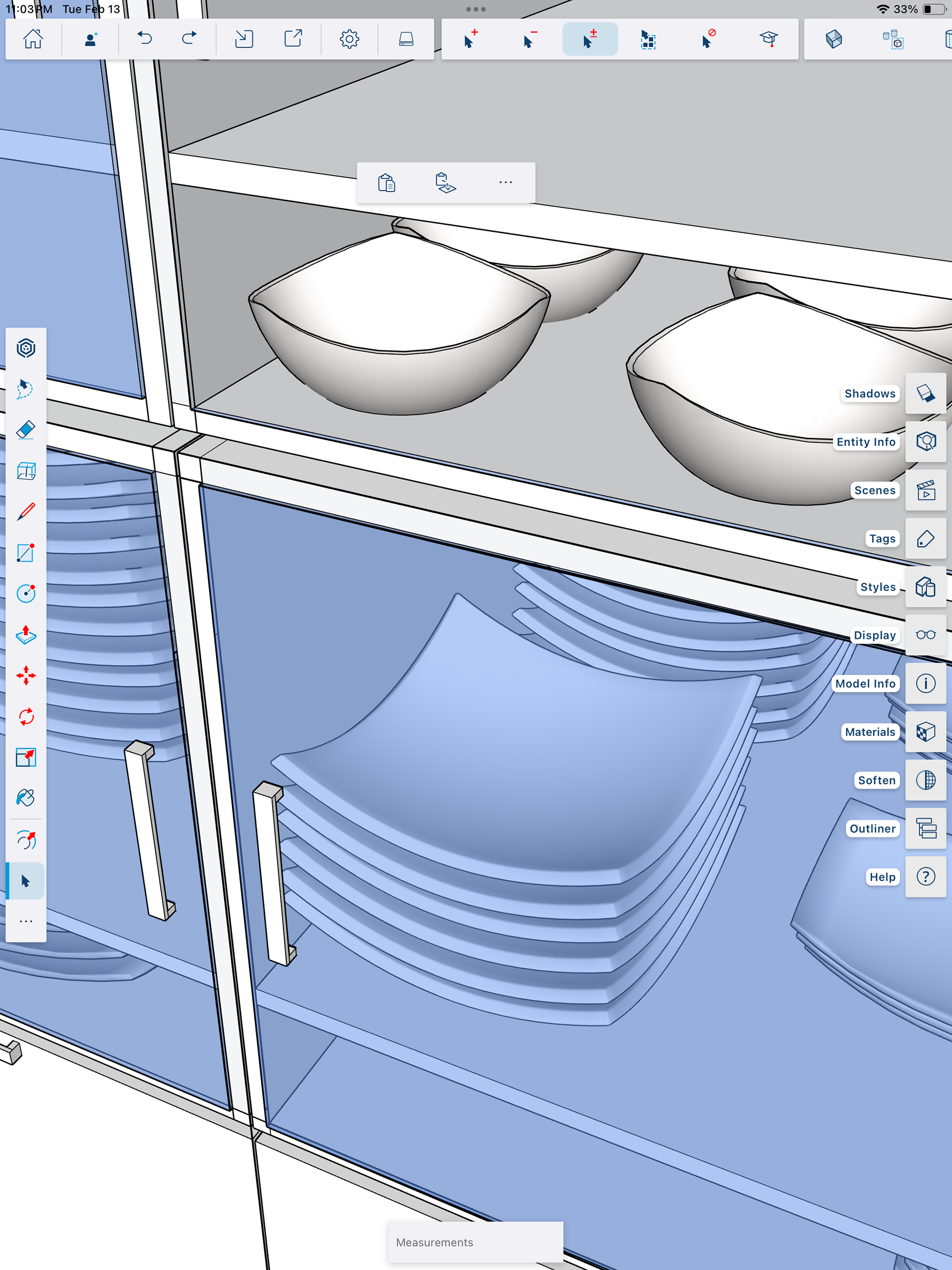This screenshot has width=952, height=1270.
Task: Open the Soften edges panel
Action: (926, 780)
